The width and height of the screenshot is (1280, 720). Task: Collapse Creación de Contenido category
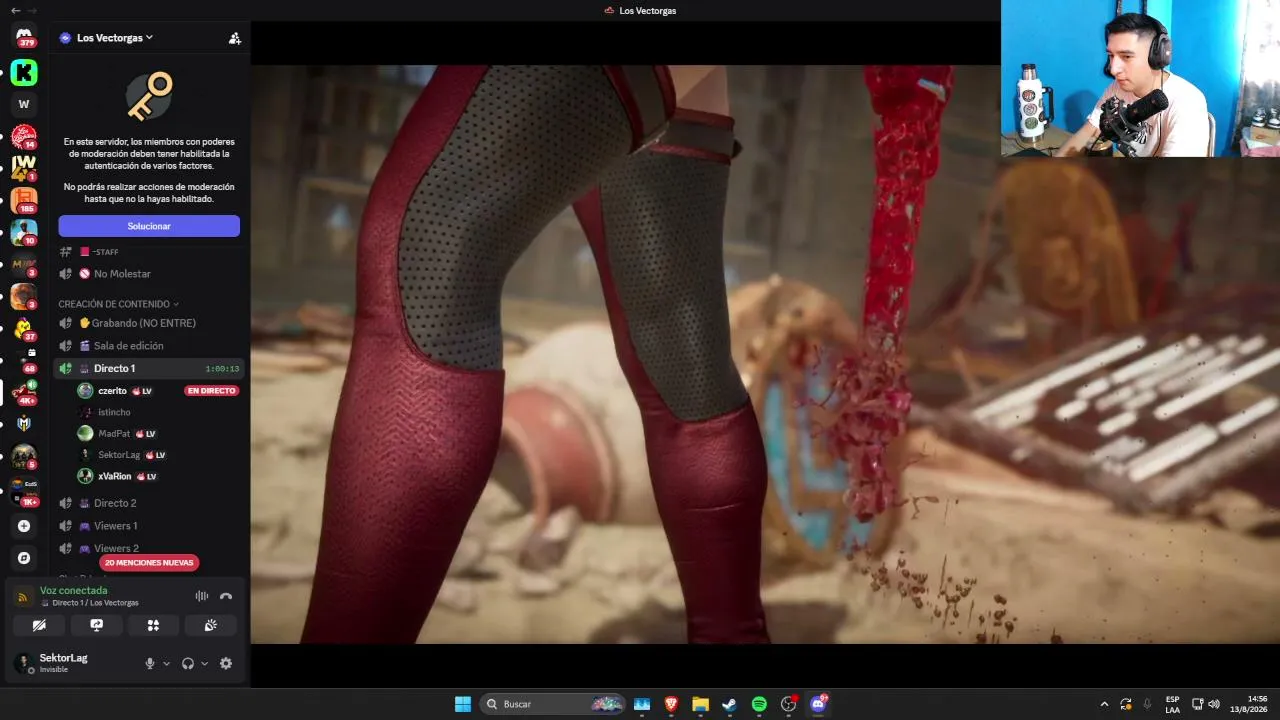[x=118, y=304]
